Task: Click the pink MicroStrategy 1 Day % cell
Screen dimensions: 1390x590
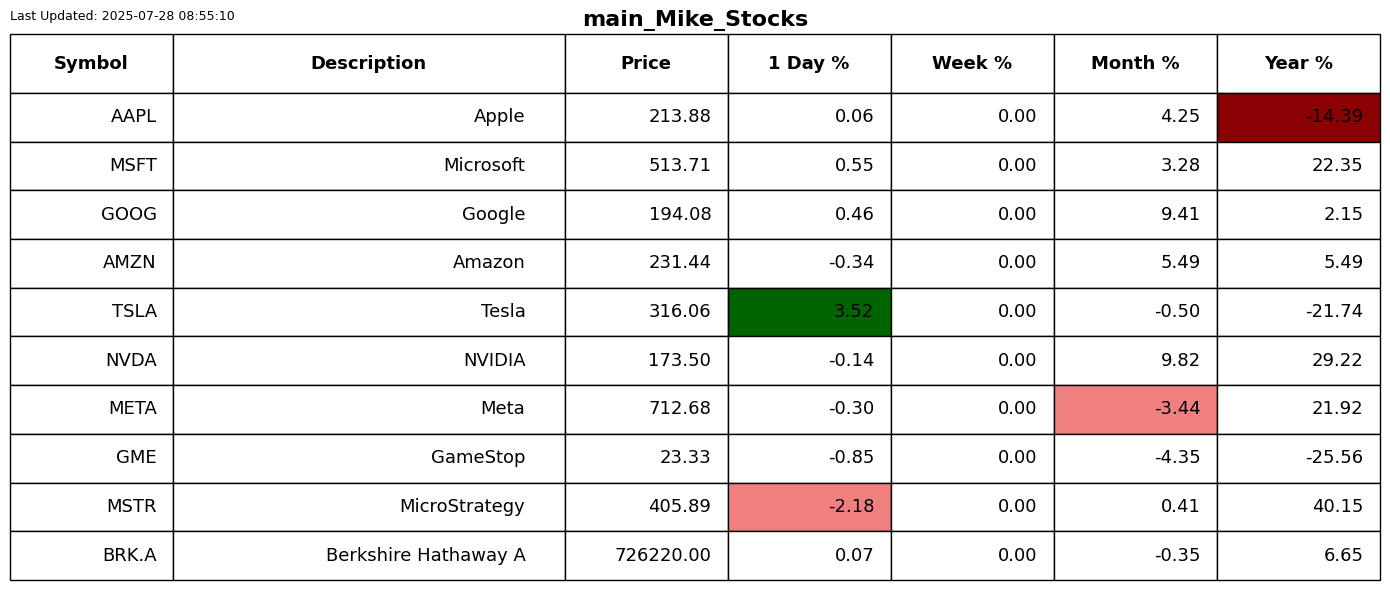Action: [809, 507]
